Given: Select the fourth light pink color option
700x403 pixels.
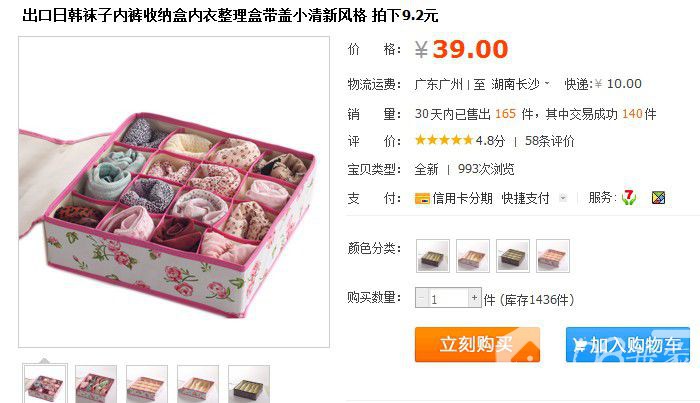Looking at the screenshot, I should (x=553, y=256).
